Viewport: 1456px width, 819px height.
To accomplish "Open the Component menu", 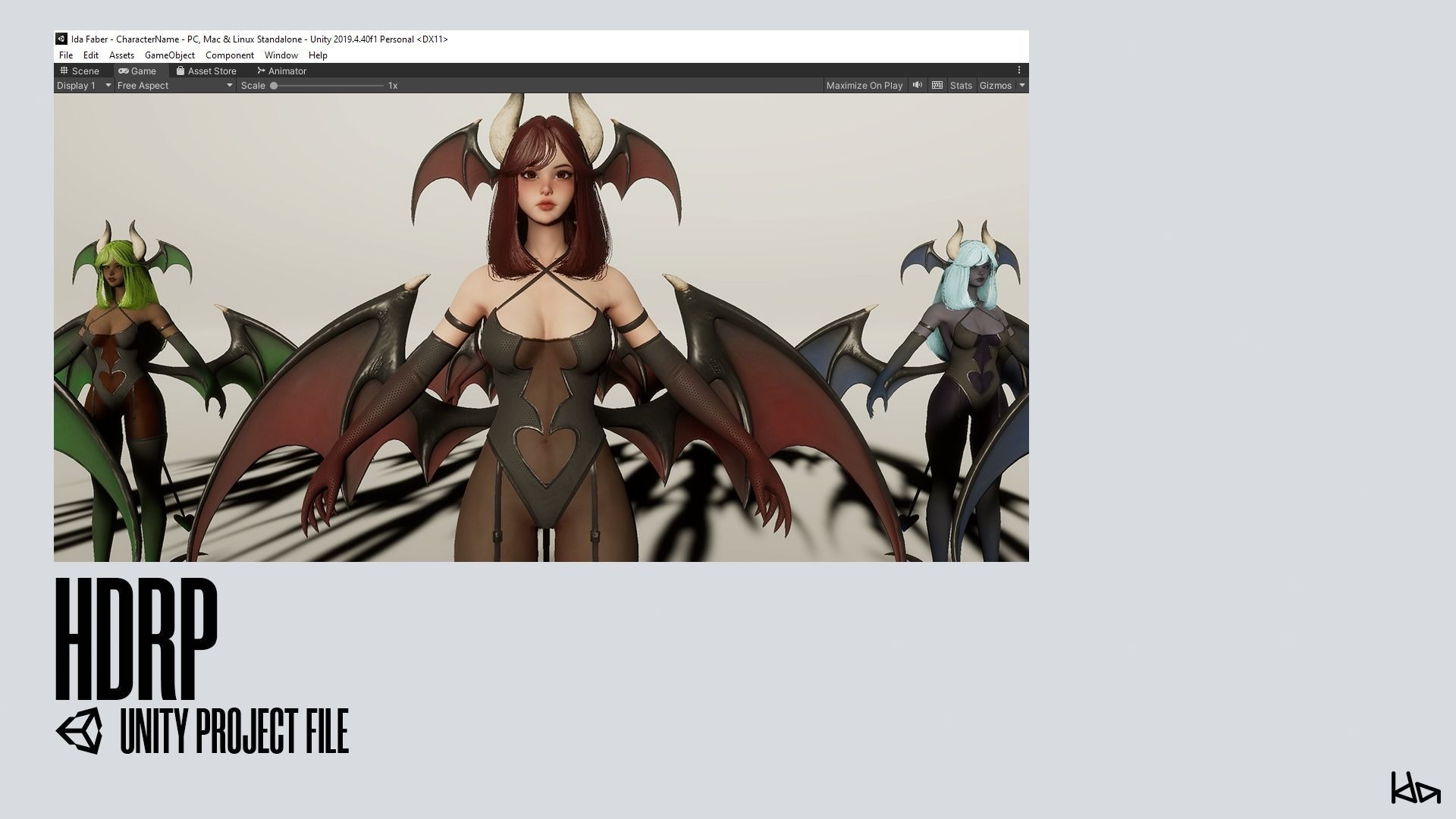I will pyautogui.click(x=230, y=55).
